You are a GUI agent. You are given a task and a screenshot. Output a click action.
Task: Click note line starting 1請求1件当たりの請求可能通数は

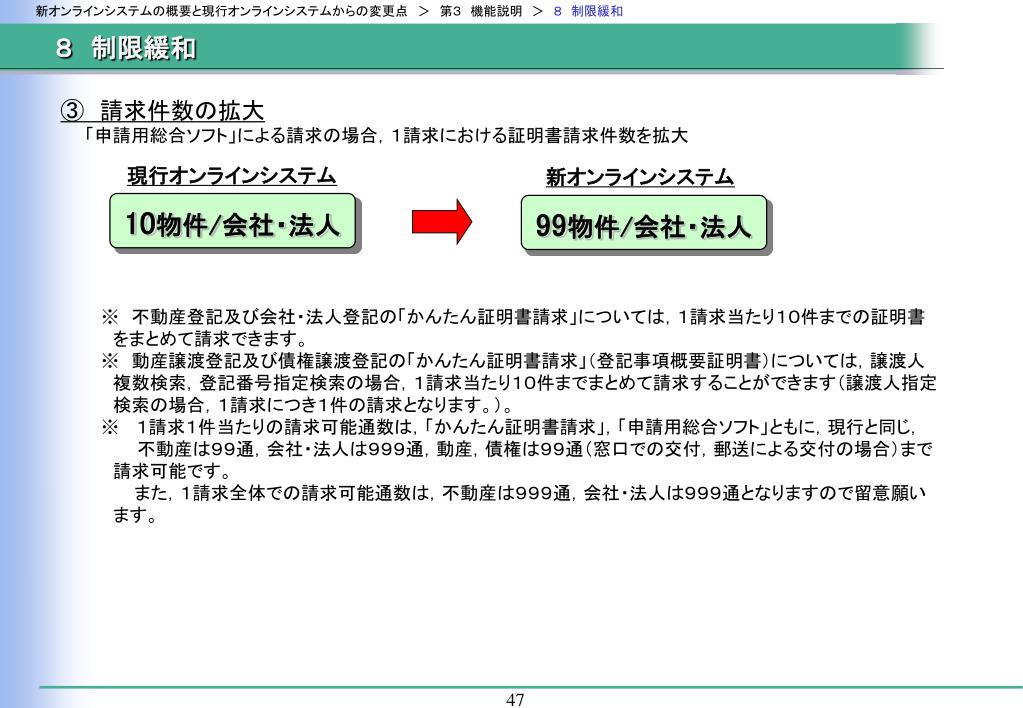click(510, 427)
